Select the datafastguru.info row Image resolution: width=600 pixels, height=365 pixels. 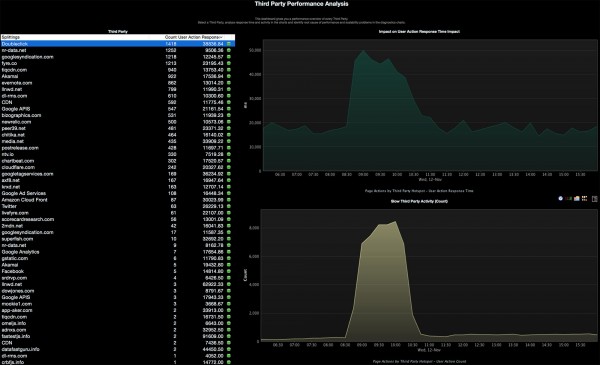tap(117, 349)
